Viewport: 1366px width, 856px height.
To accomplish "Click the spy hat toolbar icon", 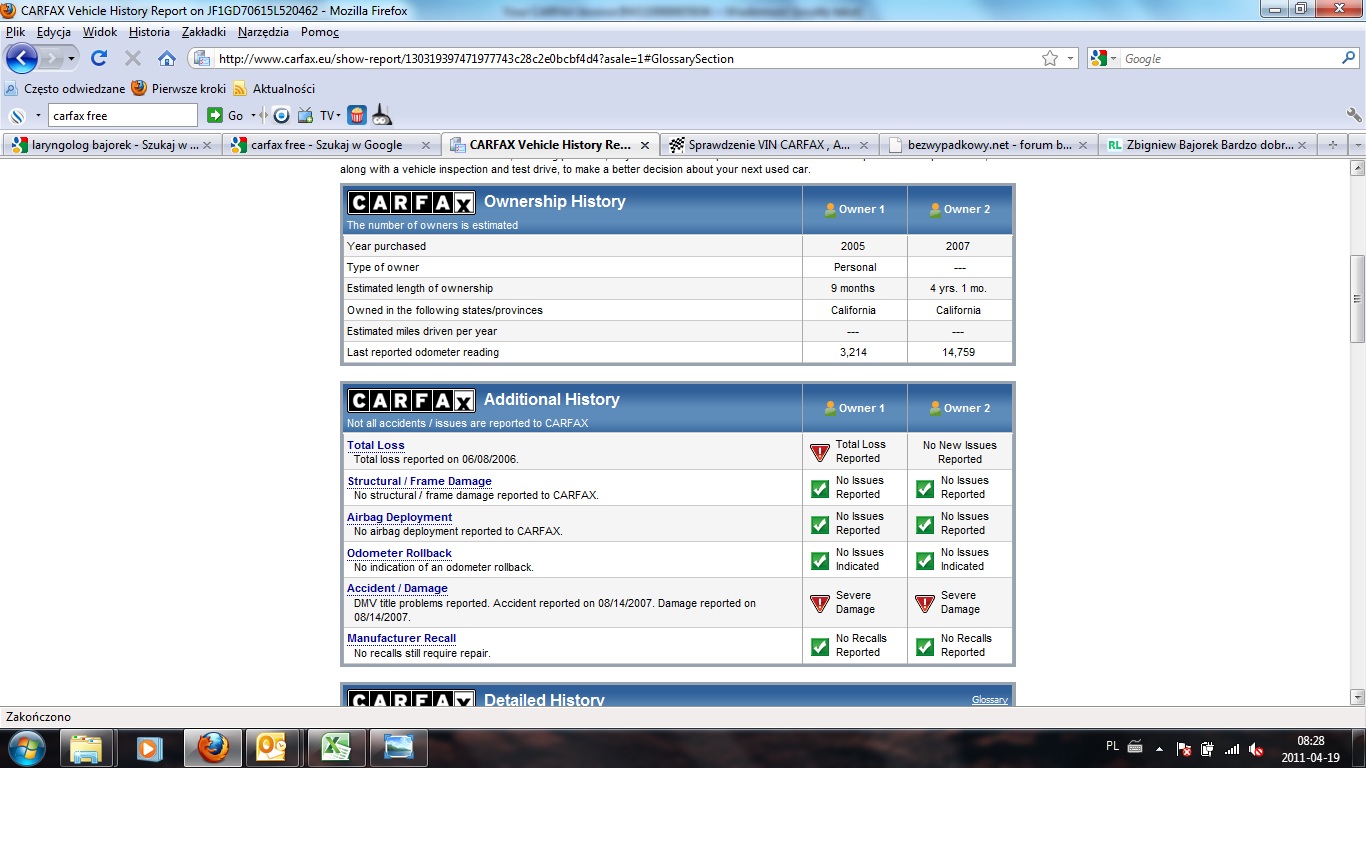I will click(382, 115).
